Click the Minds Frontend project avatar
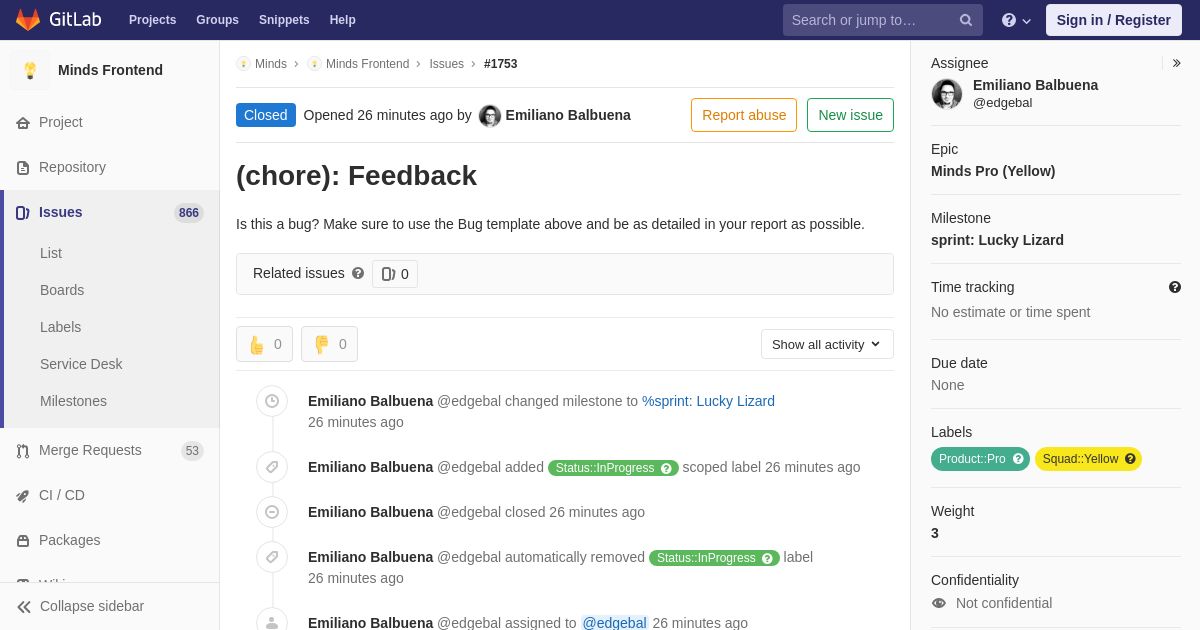This screenshot has height=630, width=1200. (x=30, y=70)
